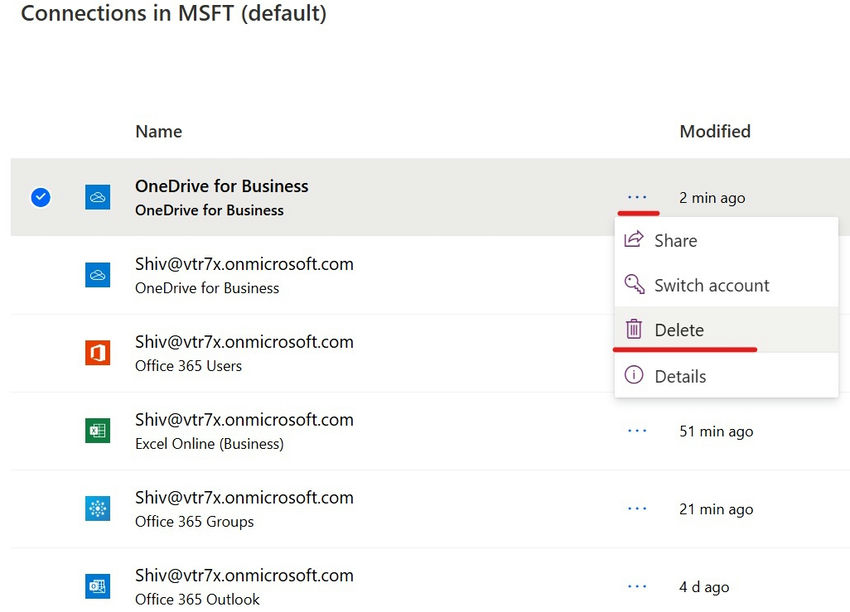The height and width of the screenshot is (612, 850).
Task: Click the Excel Online (Business) icon
Action: point(97,431)
